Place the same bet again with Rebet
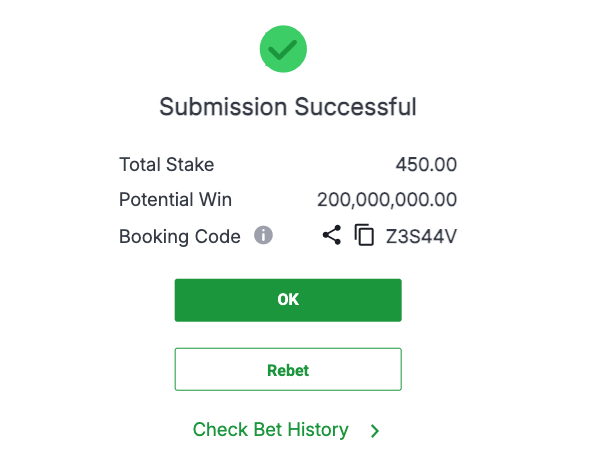 click(288, 369)
